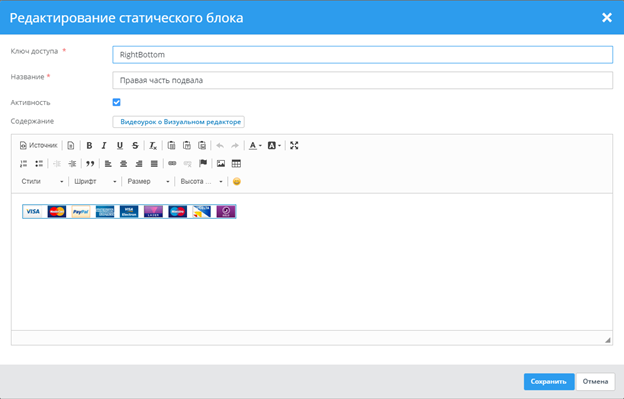624x399 pixels.
Task: Click the Unlink icon
Action: (187, 163)
